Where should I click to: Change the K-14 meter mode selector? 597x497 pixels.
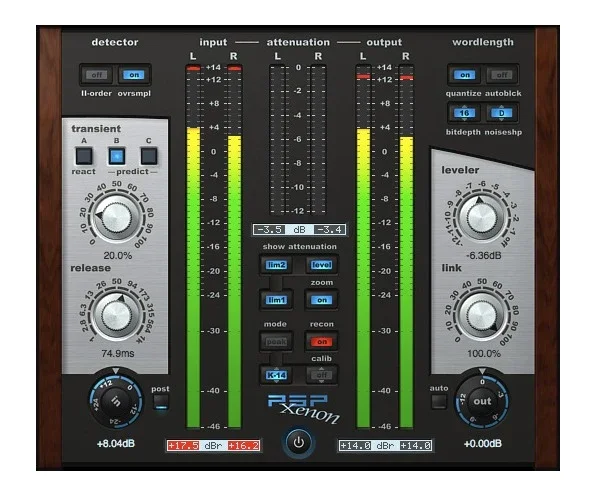276,375
